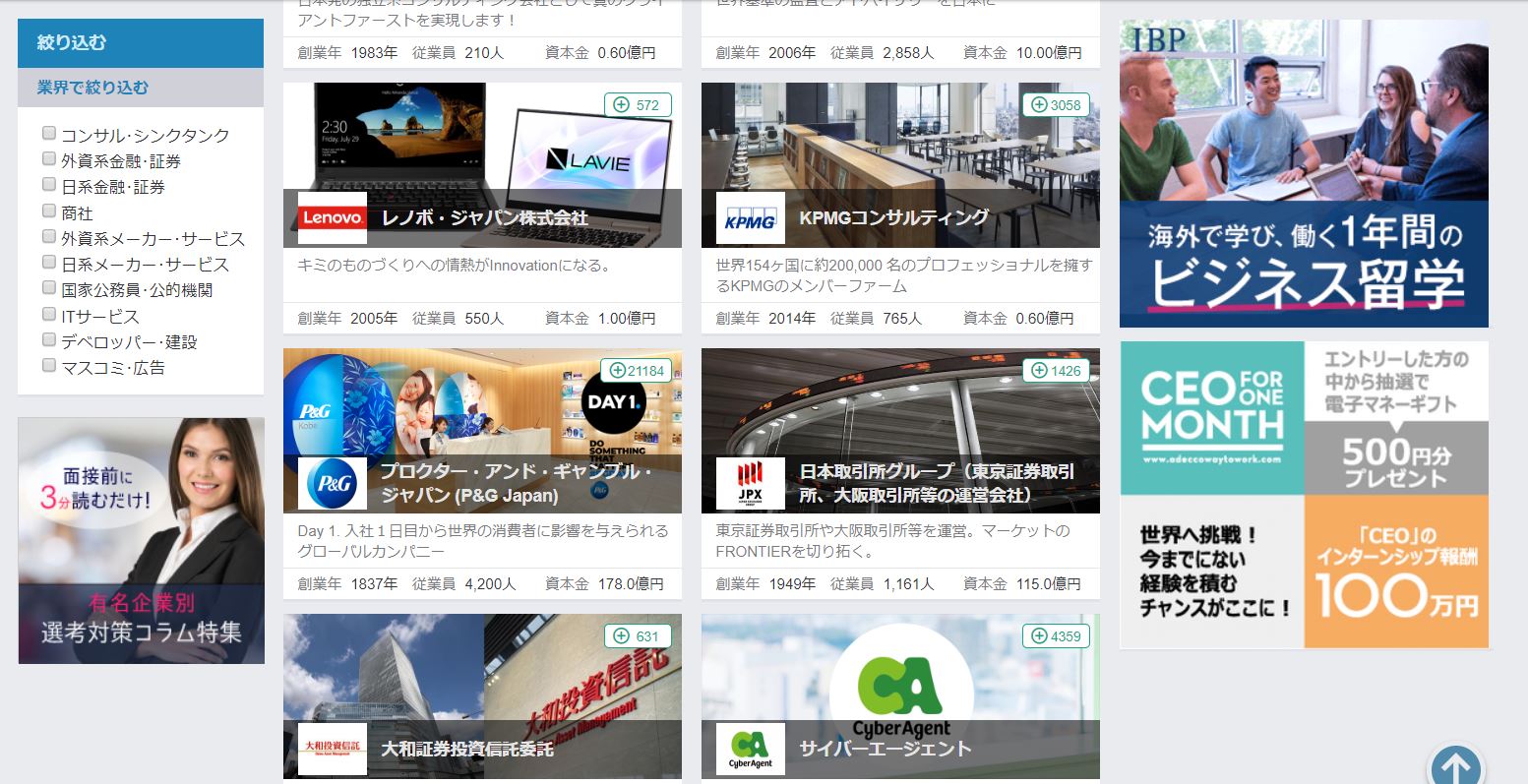Screen dimensions: 1528x784
Task: Follow P&G Japan via the 21184 plus badge
Action: pyautogui.click(x=638, y=371)
